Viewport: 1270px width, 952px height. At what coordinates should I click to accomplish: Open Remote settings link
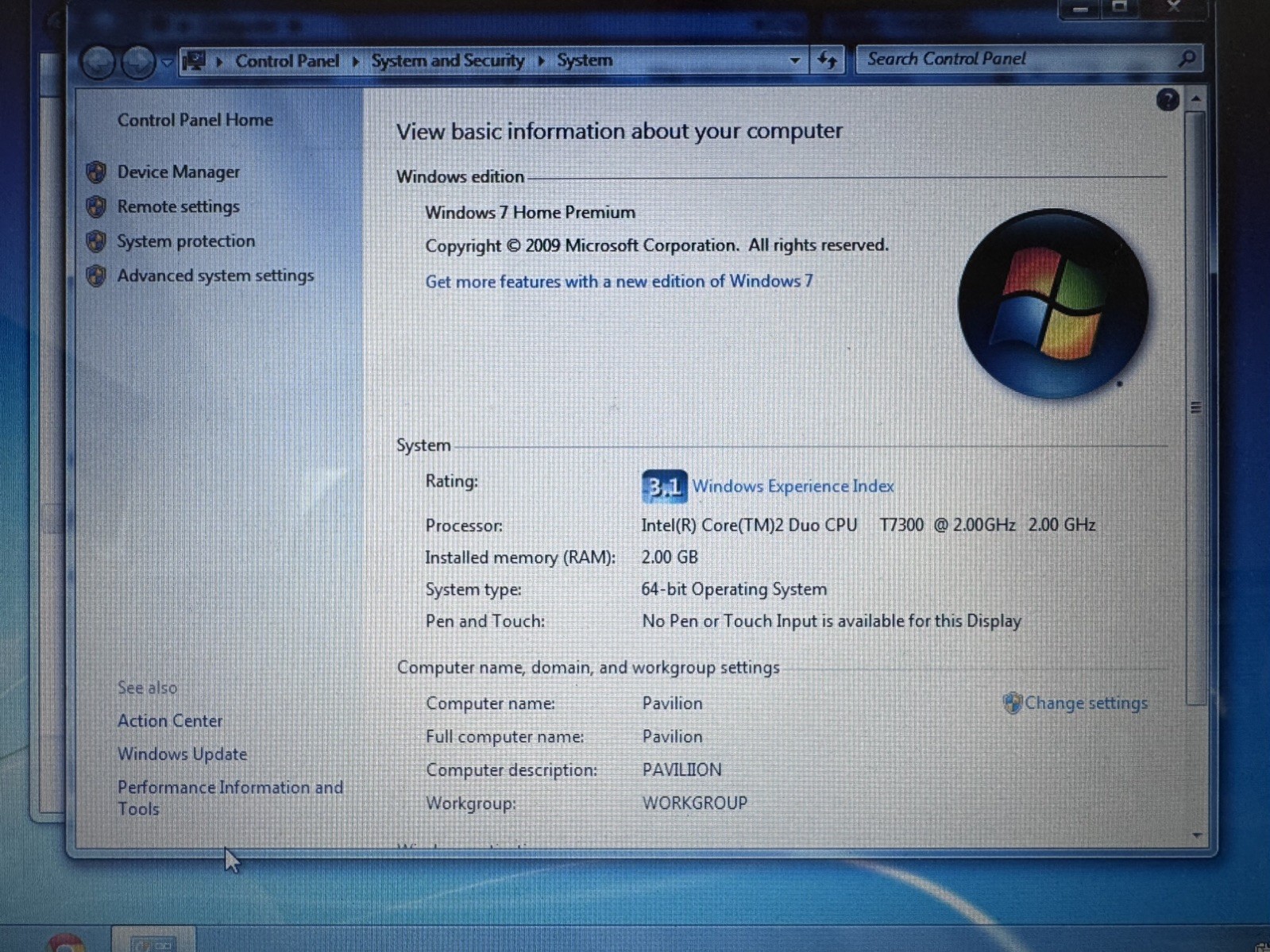click(x=179, y=206)
